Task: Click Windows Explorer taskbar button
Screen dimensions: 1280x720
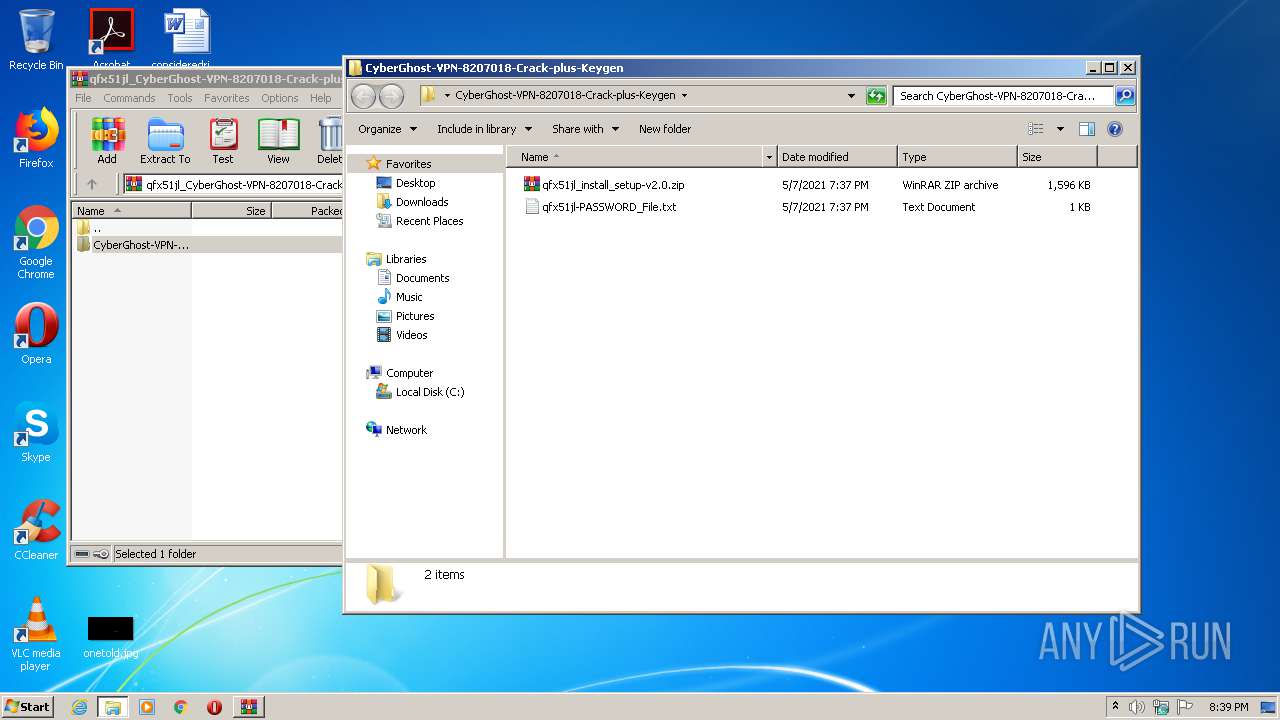Action: [x=112, y=707]
